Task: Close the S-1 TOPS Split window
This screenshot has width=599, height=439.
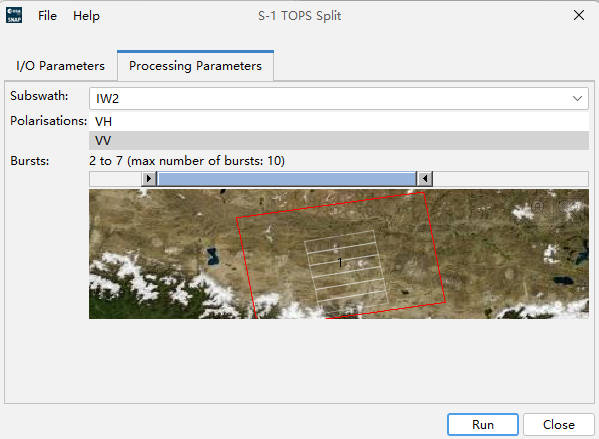Action: click(x=579, y=15)
